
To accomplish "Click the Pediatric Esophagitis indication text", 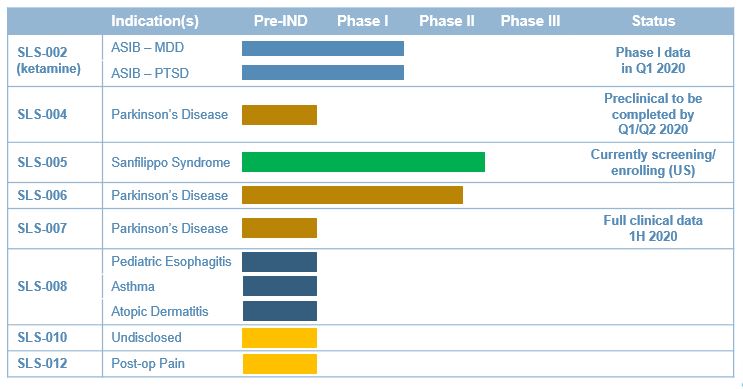I will (x=171, y=262).
